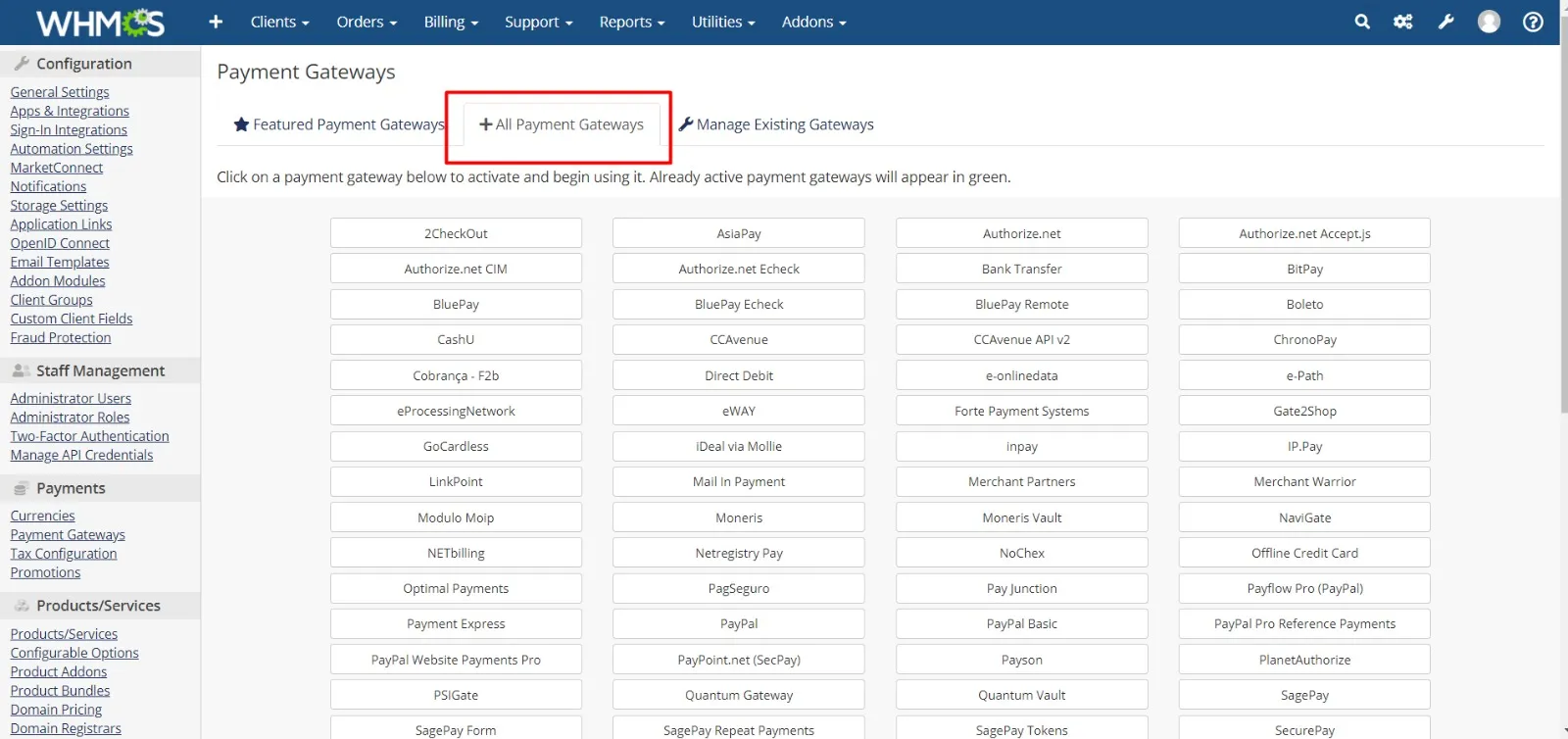Screen dimensions: 1568x739
Task: Click the plus quick-add icon in the navbar
Action: pos(216,22)
